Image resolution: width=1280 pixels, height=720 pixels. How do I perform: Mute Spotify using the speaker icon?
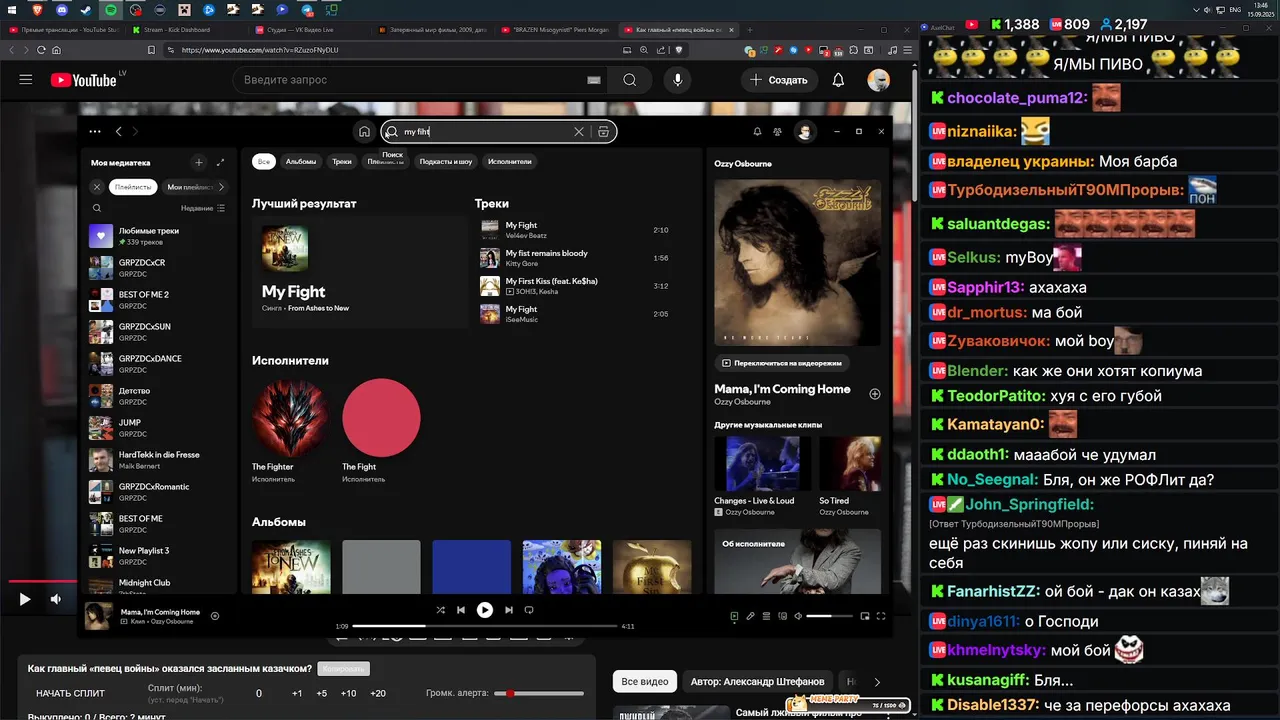pos(798,616)
